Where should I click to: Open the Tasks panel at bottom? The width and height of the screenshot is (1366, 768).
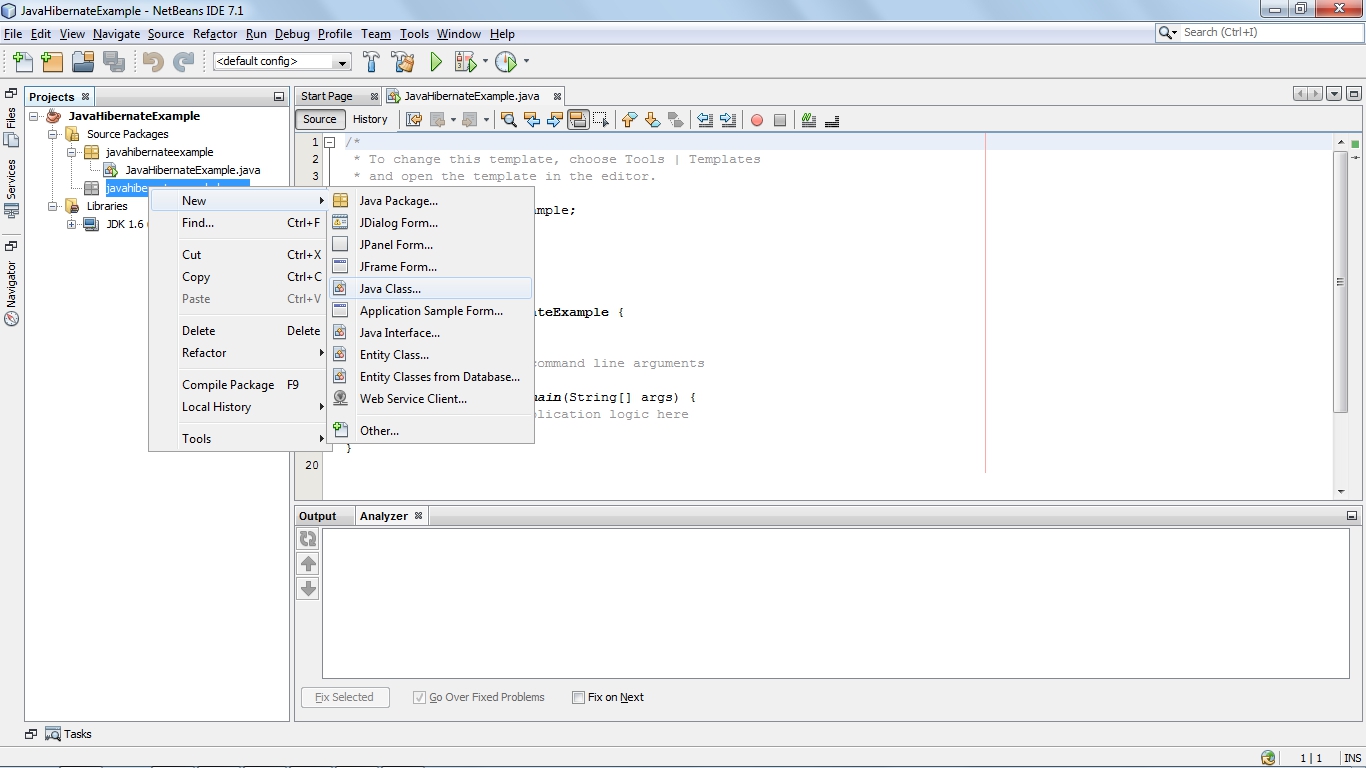[68, 734]
